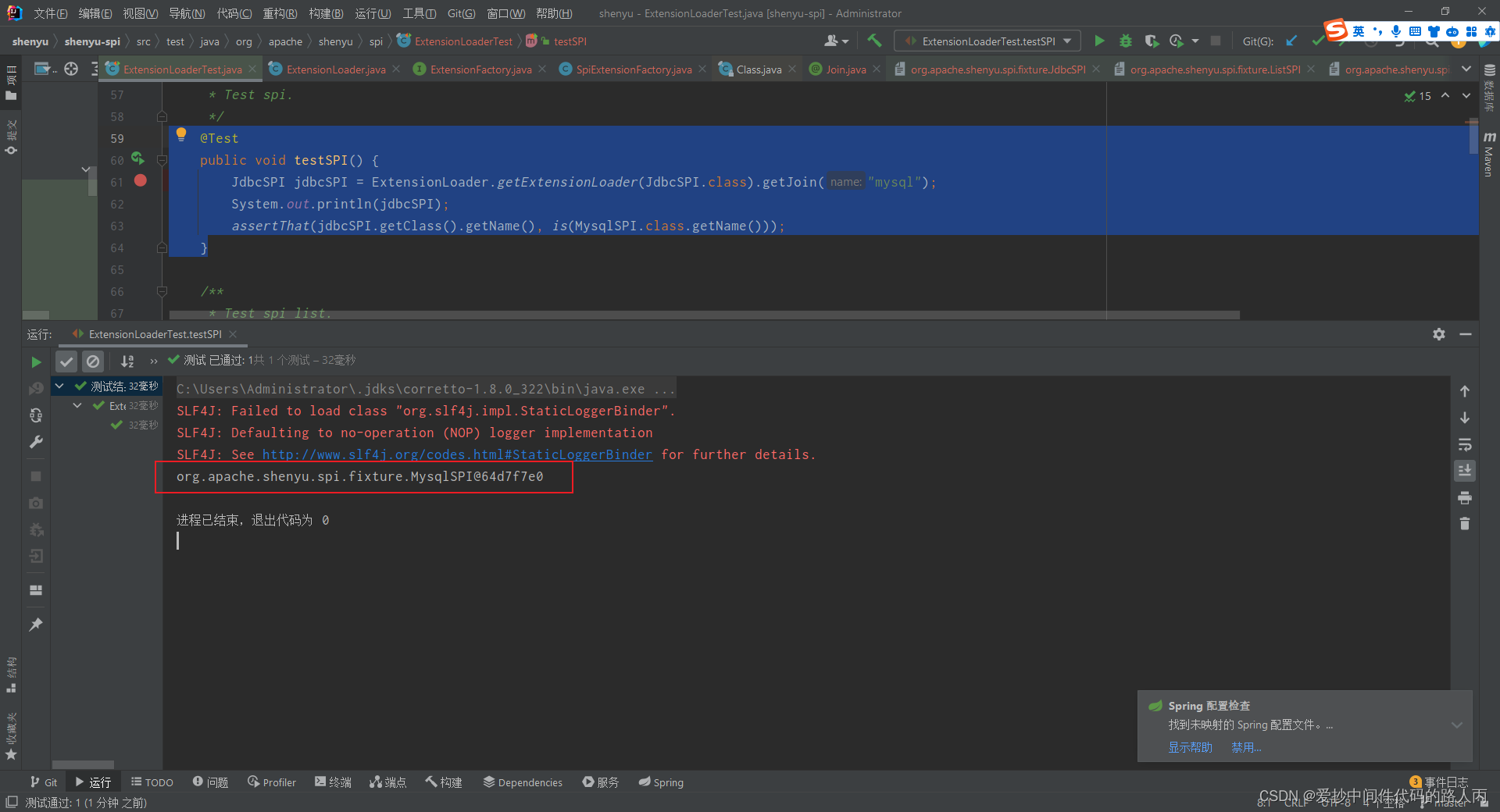Fold the testSPI method at line 60
1500x812 pixels.
[162, 160]
